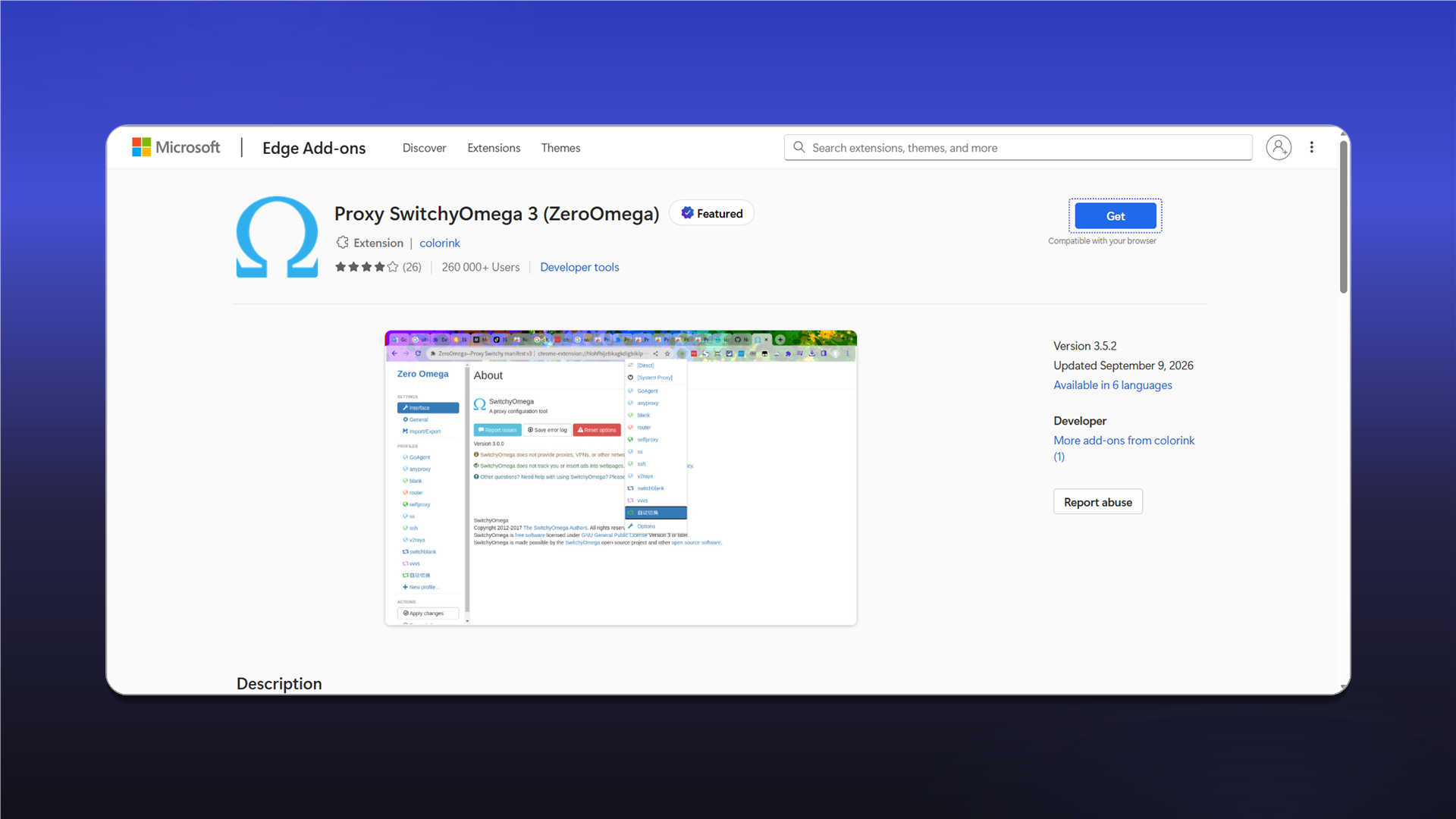The width and height of the screenshot is (1456, 819).
Task: Click the Get button
Action: point(1115,216)
